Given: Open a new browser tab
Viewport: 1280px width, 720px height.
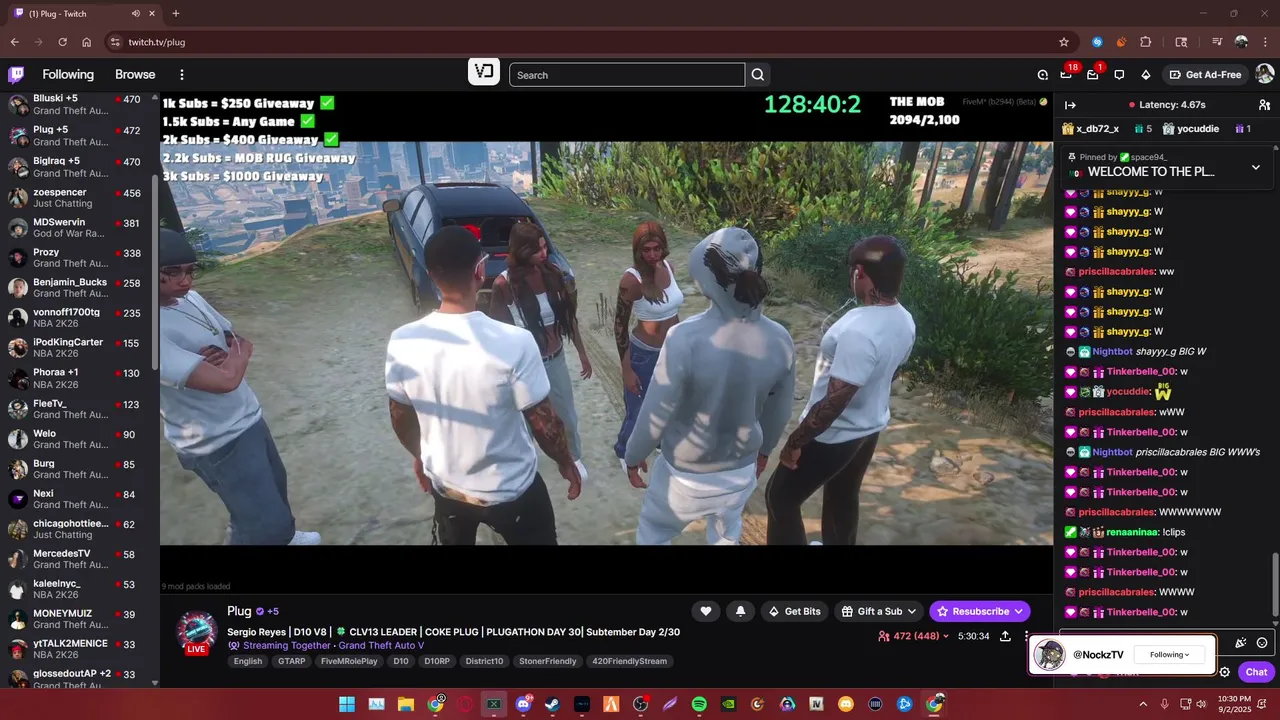Looking at the screenshot, I should 176,14.
